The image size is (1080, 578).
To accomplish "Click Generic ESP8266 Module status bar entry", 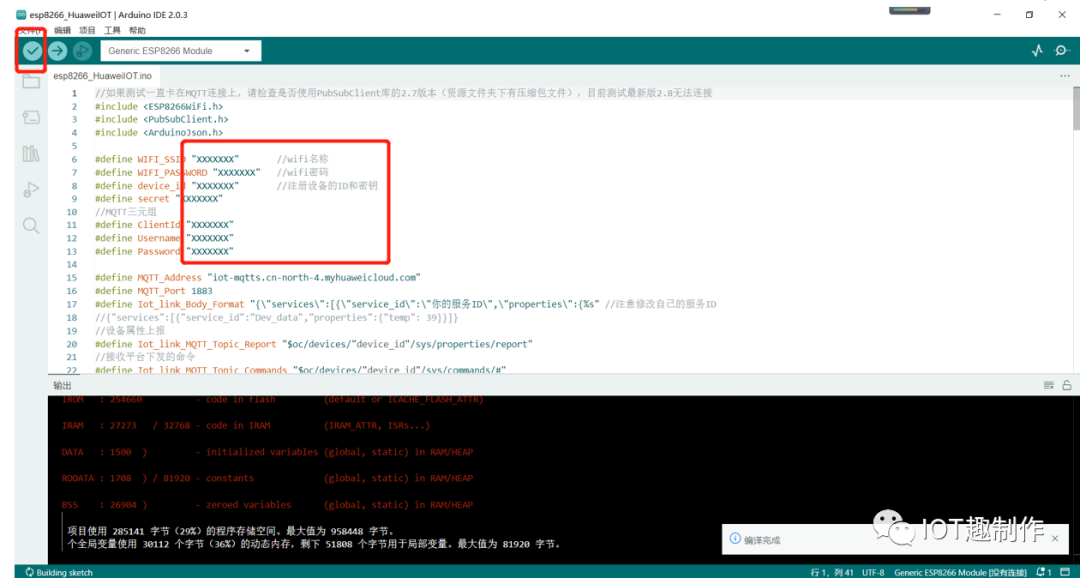I will point(961,572).
